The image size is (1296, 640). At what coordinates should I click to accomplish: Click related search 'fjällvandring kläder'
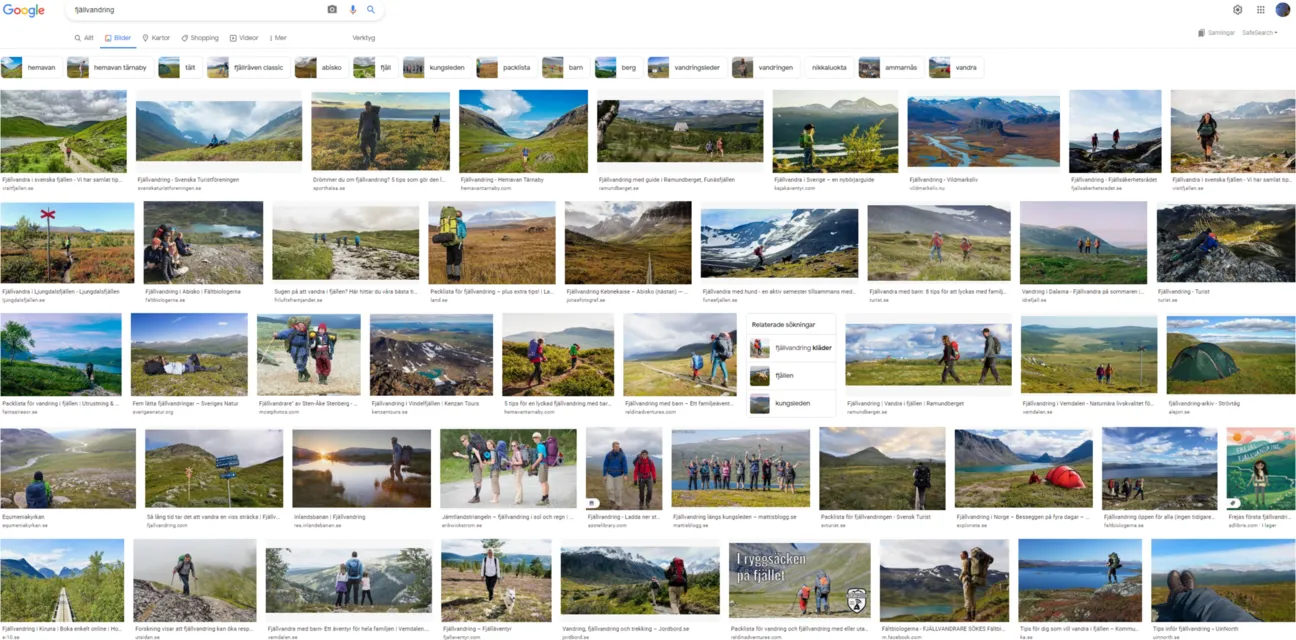[792, 348]
